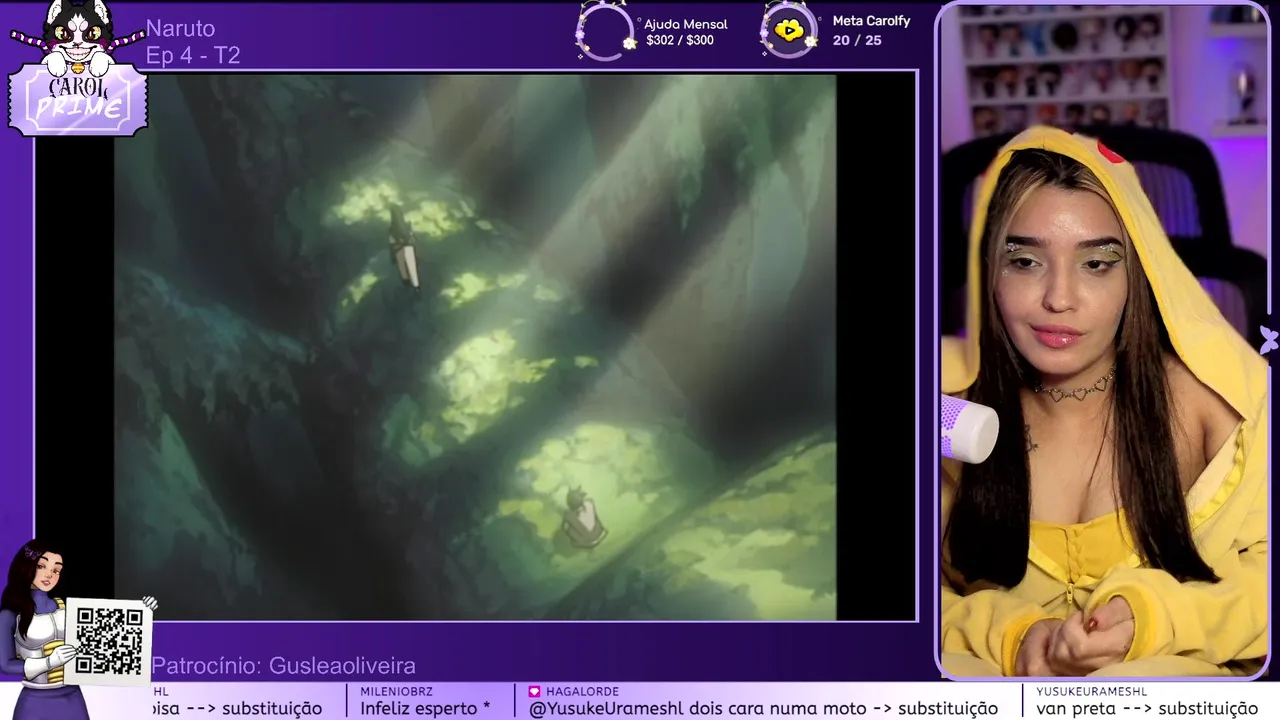The height and width of the screenshot is (720, 1280).
Task: Click the "$302 / $300" goal amount
Action: click(680, 41)
